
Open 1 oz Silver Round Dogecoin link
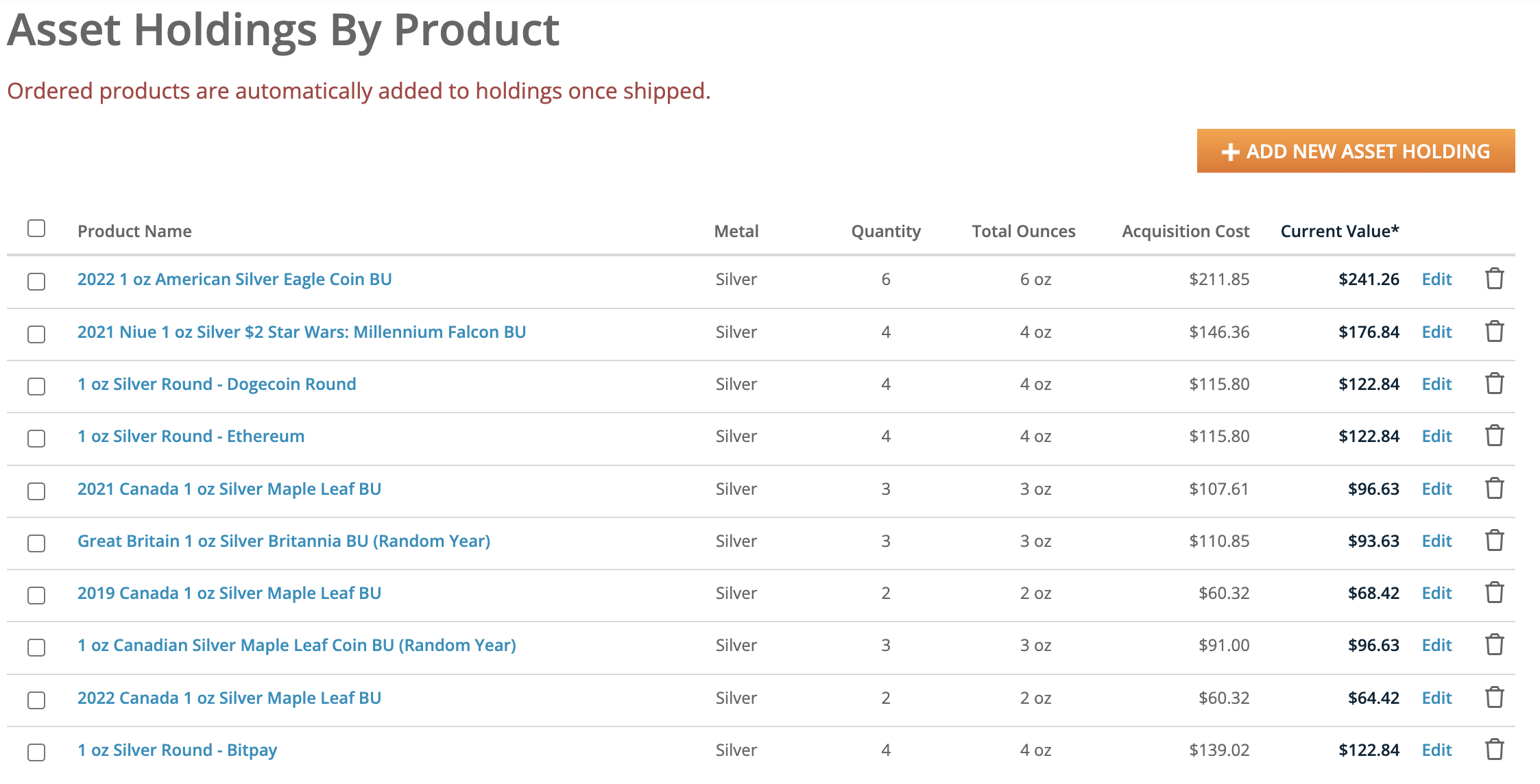coord(217,384)
